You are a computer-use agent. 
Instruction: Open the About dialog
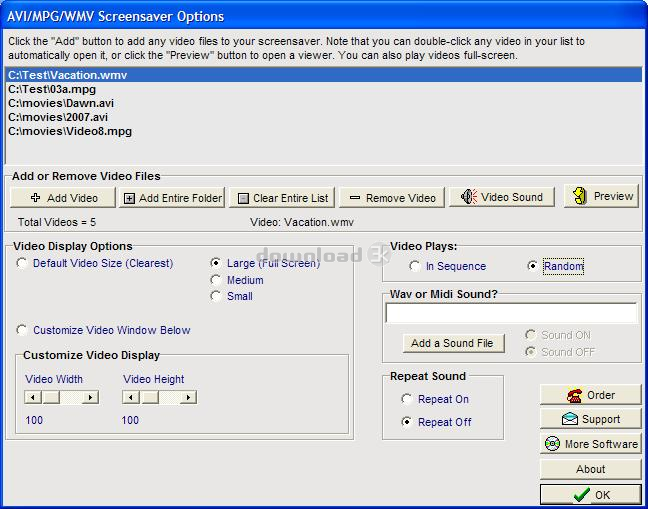[x=590, y=469]
